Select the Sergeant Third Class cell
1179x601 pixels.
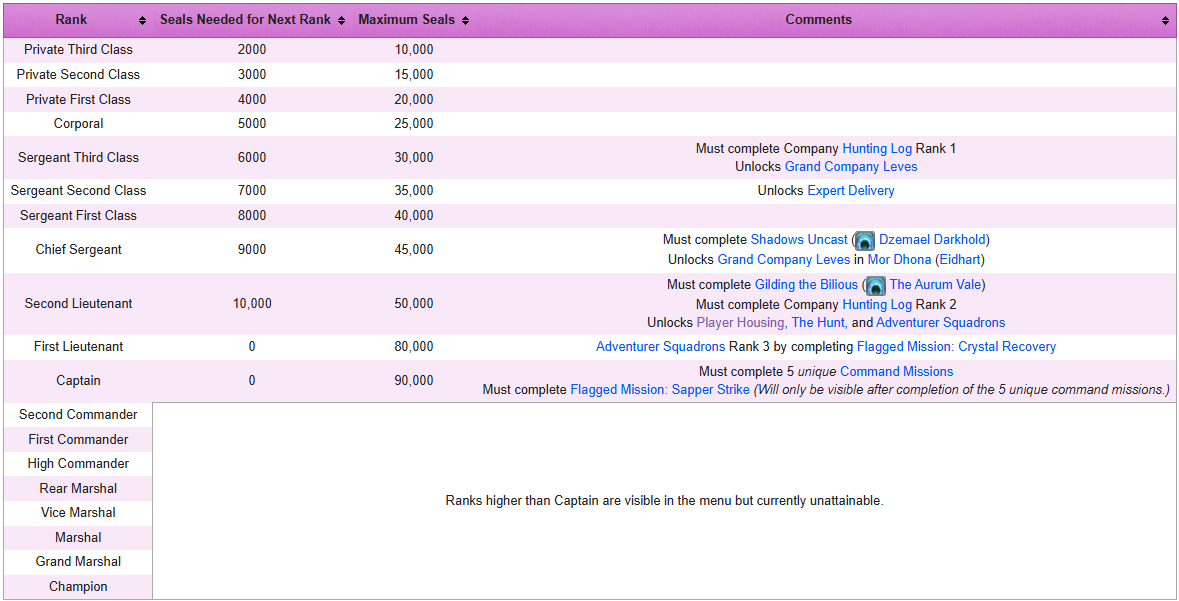78,157
